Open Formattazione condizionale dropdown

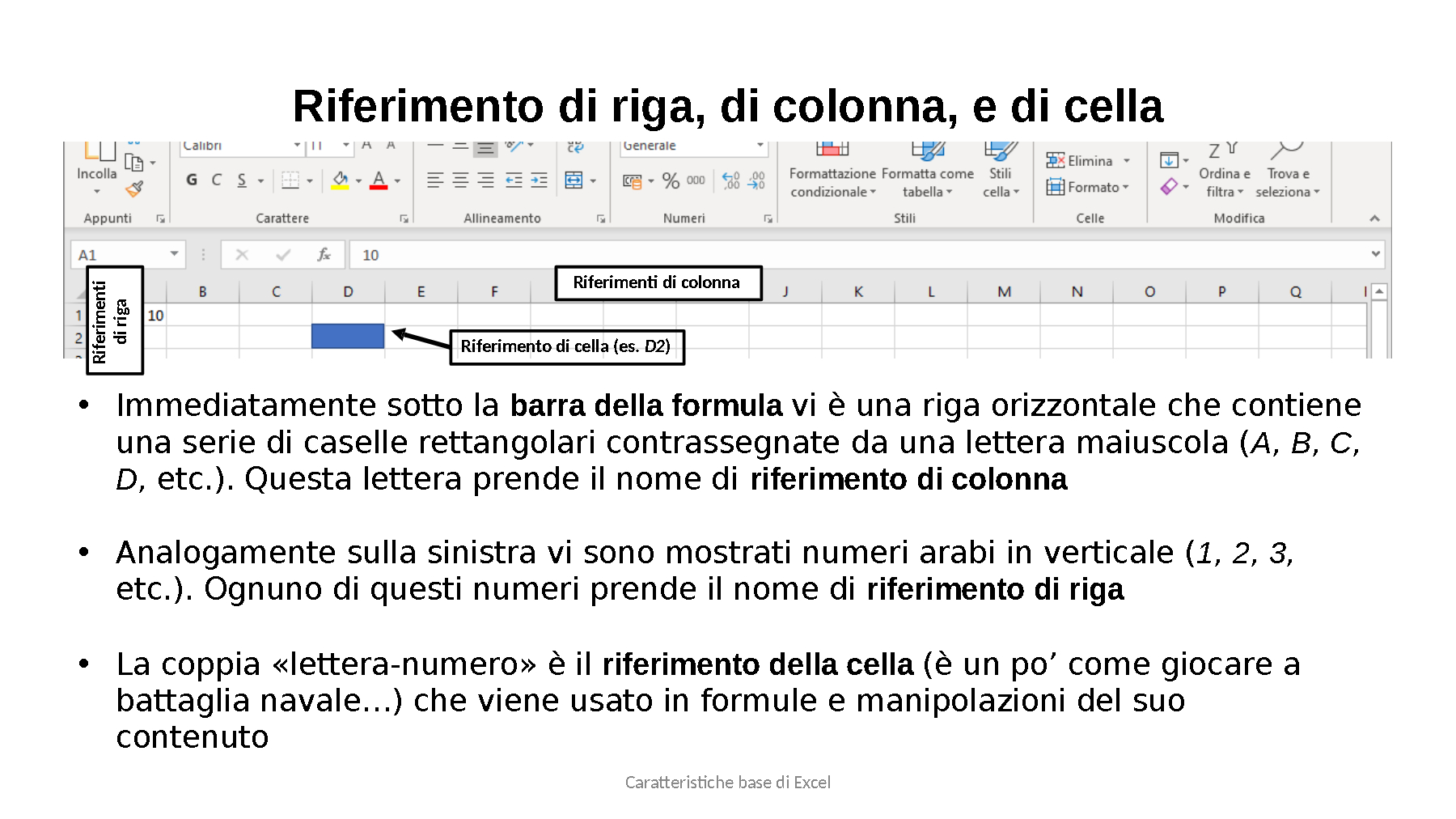pos(832,183)
